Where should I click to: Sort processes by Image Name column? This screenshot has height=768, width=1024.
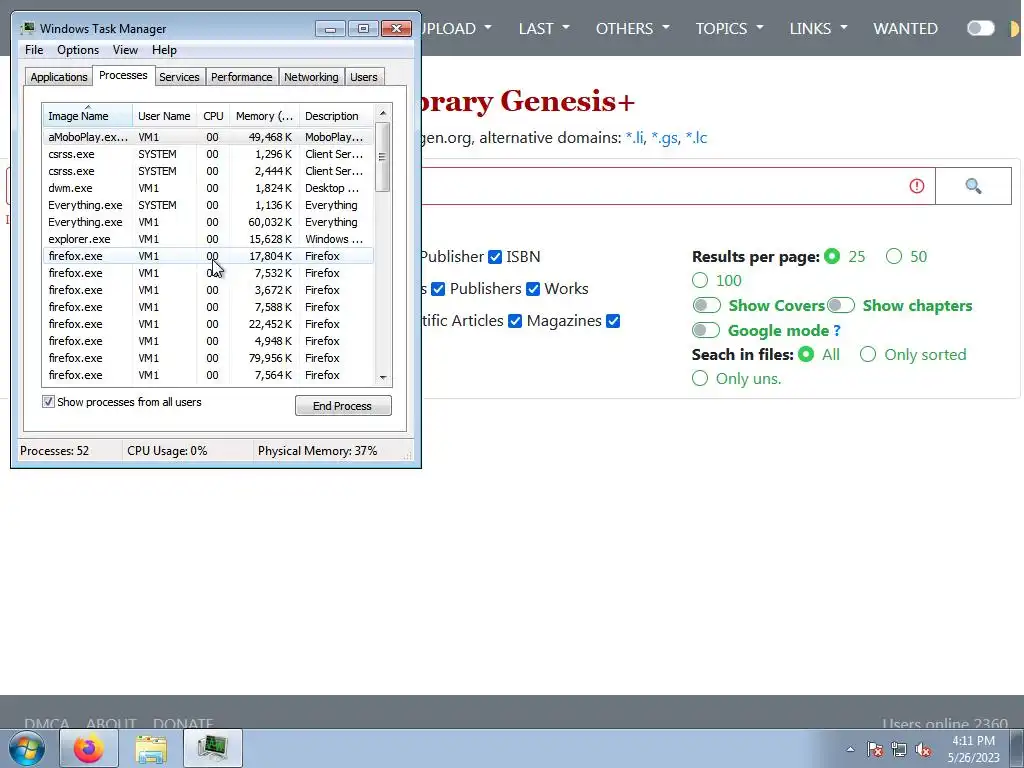[x=88, y=116]
